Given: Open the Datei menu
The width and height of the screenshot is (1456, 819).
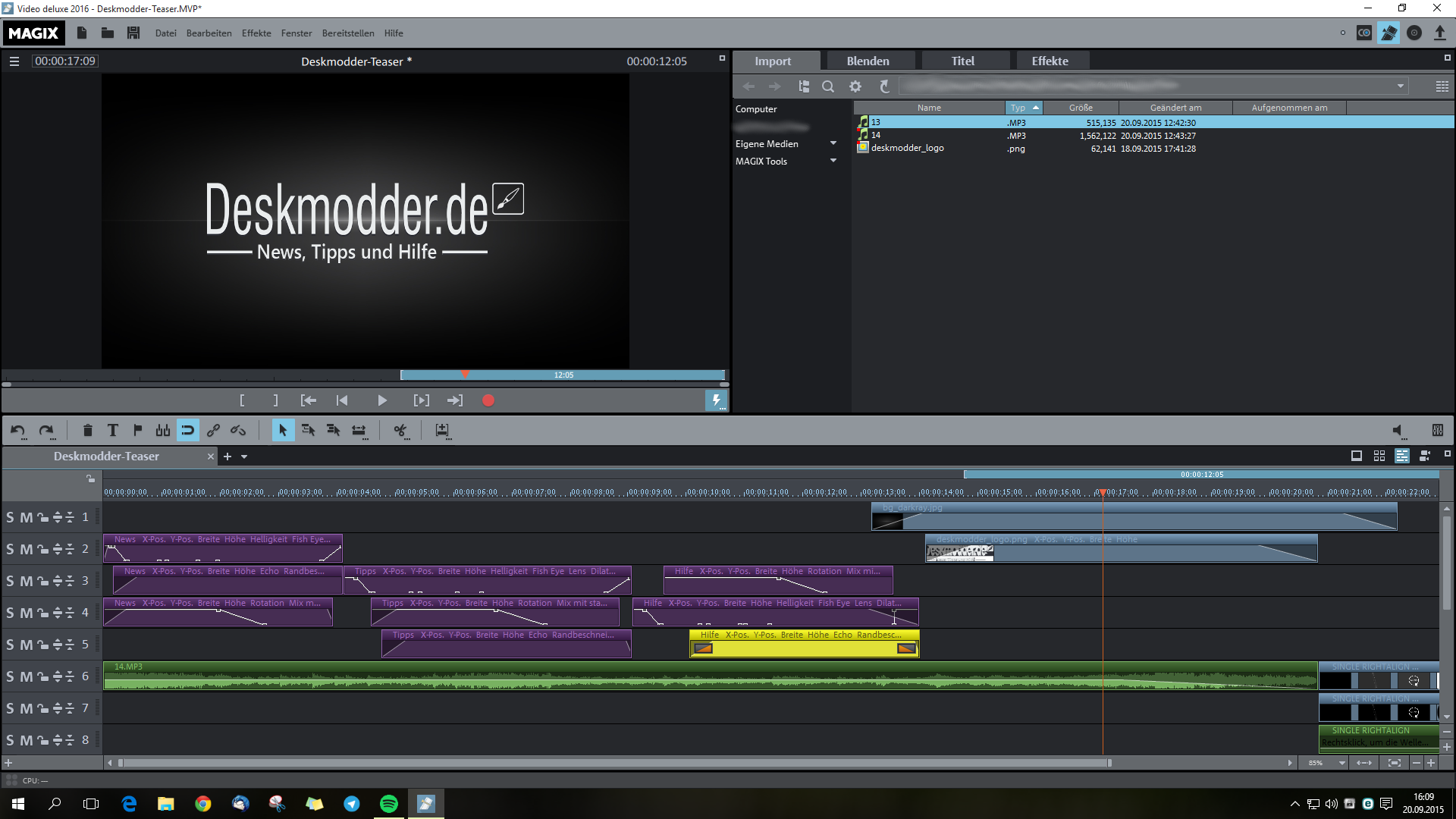Looking at the screenshot, I should pos(165,33).
